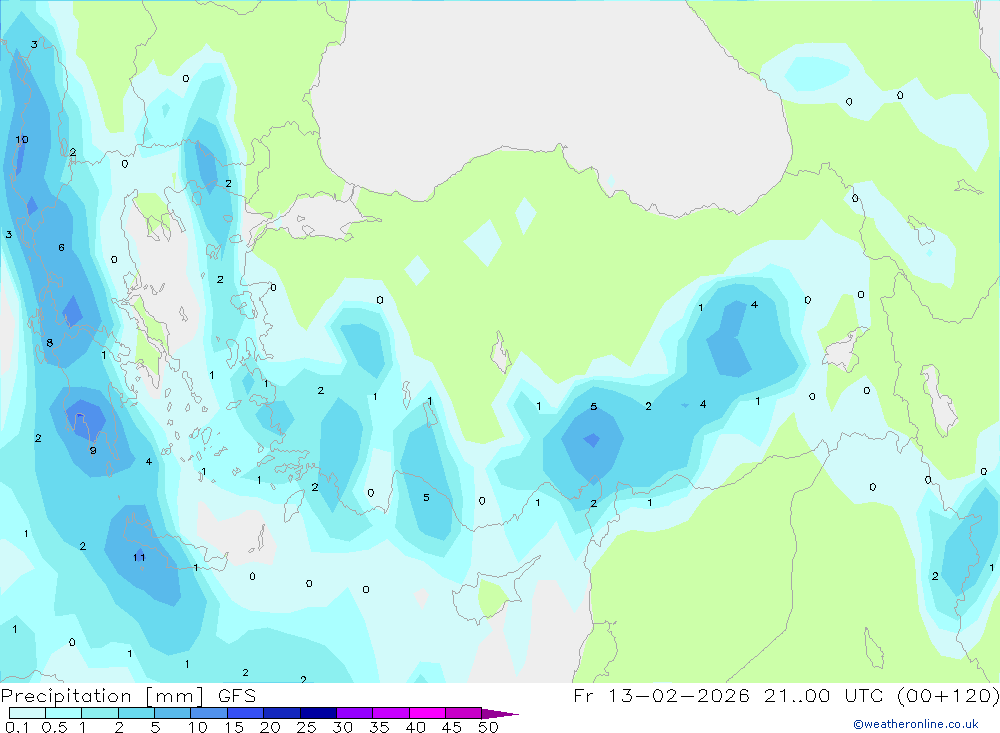
Task: Click the '30' legend scale label
Action: click(343, 727)
